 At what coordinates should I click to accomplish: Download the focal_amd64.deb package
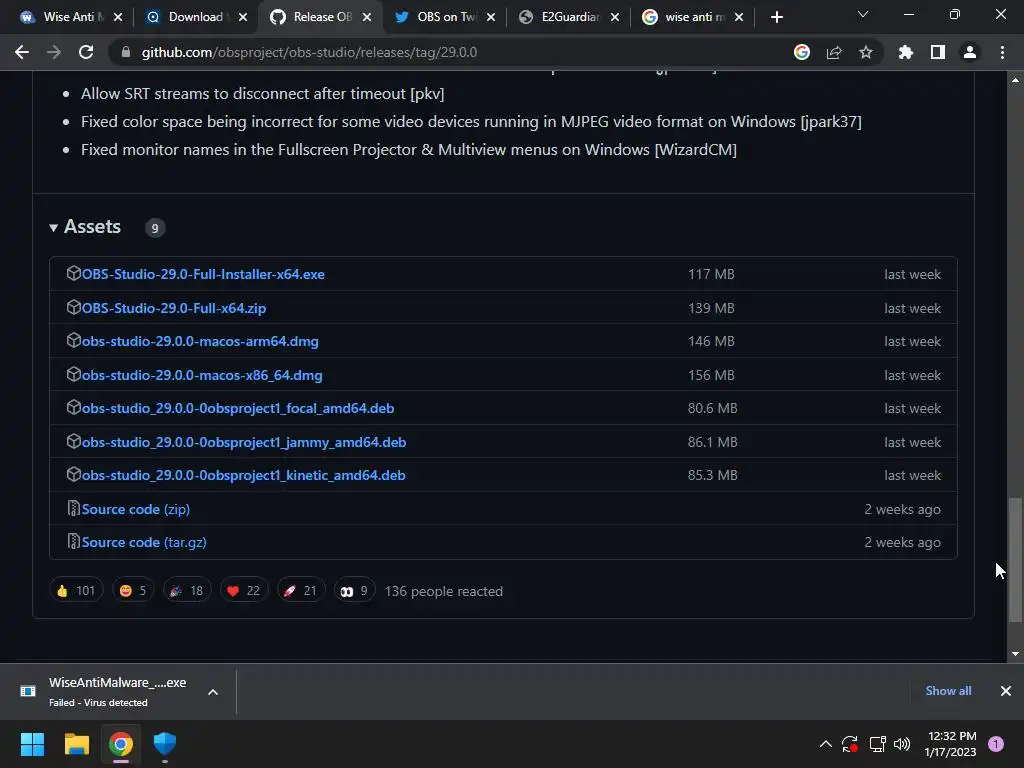pyautogui.click(x=238, y=408)
